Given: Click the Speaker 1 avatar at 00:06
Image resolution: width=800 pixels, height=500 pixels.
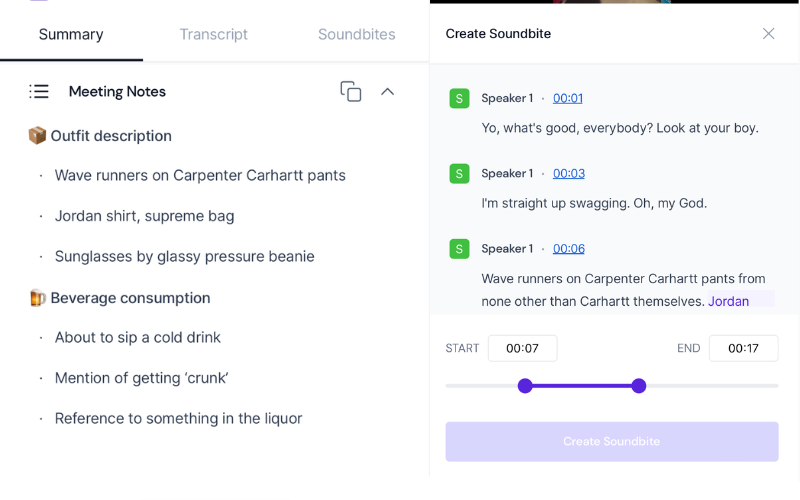Looking at the screenshot, I should click(459, 248).
